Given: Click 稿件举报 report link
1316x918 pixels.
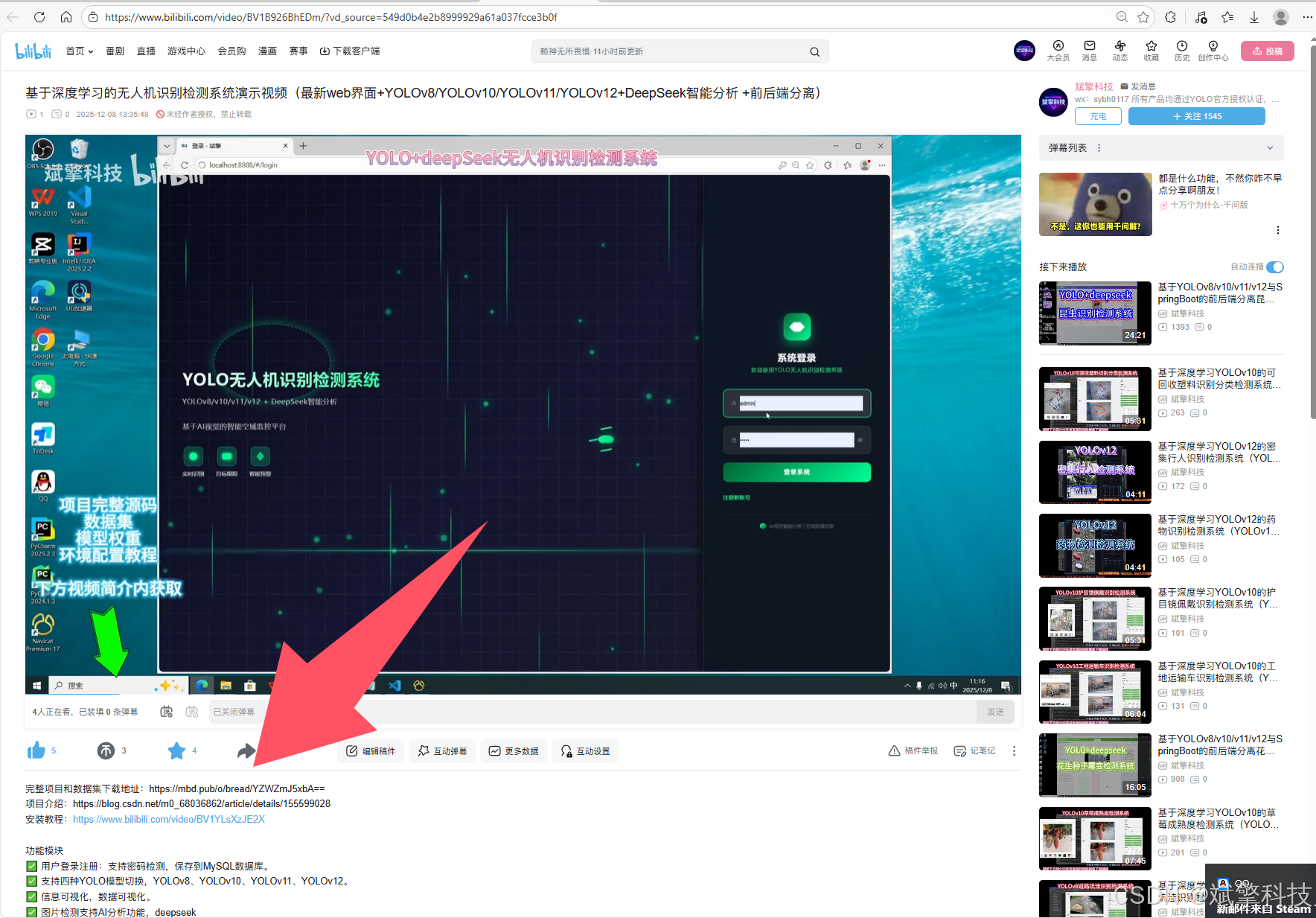Looking at the screenshot, I should pos(913,750).
